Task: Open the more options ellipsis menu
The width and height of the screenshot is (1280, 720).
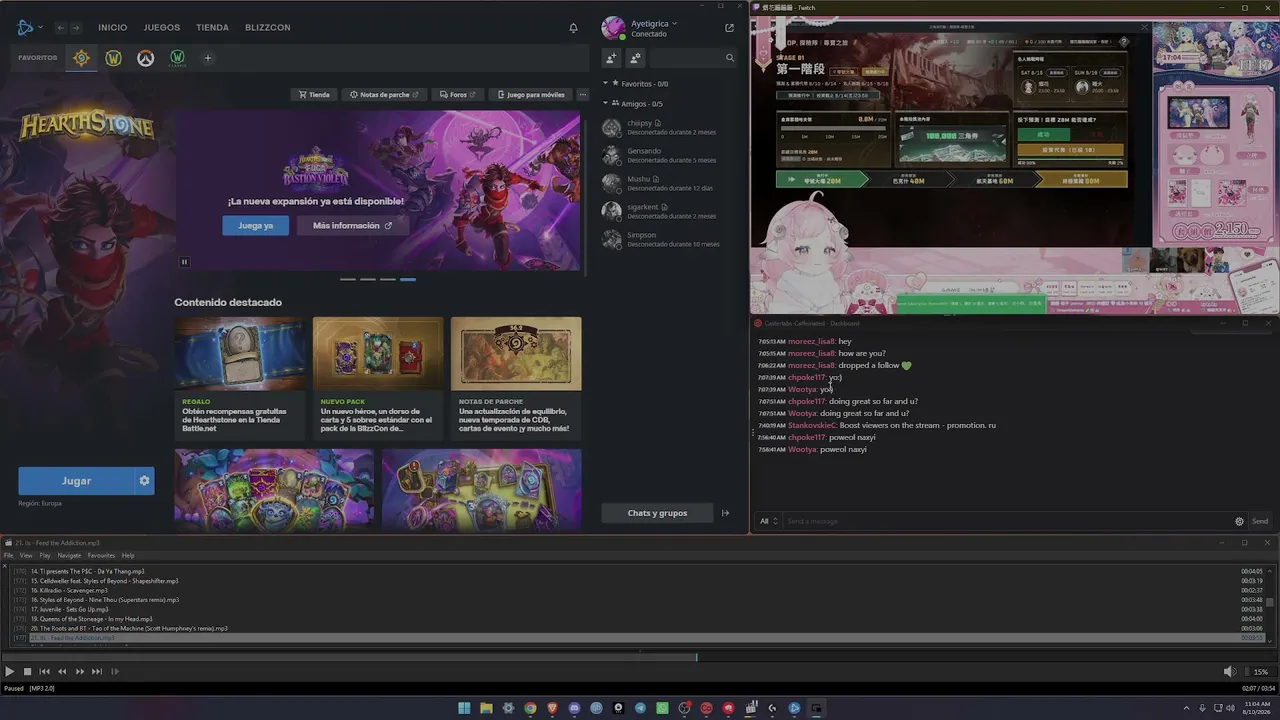Action: (583, 95)
